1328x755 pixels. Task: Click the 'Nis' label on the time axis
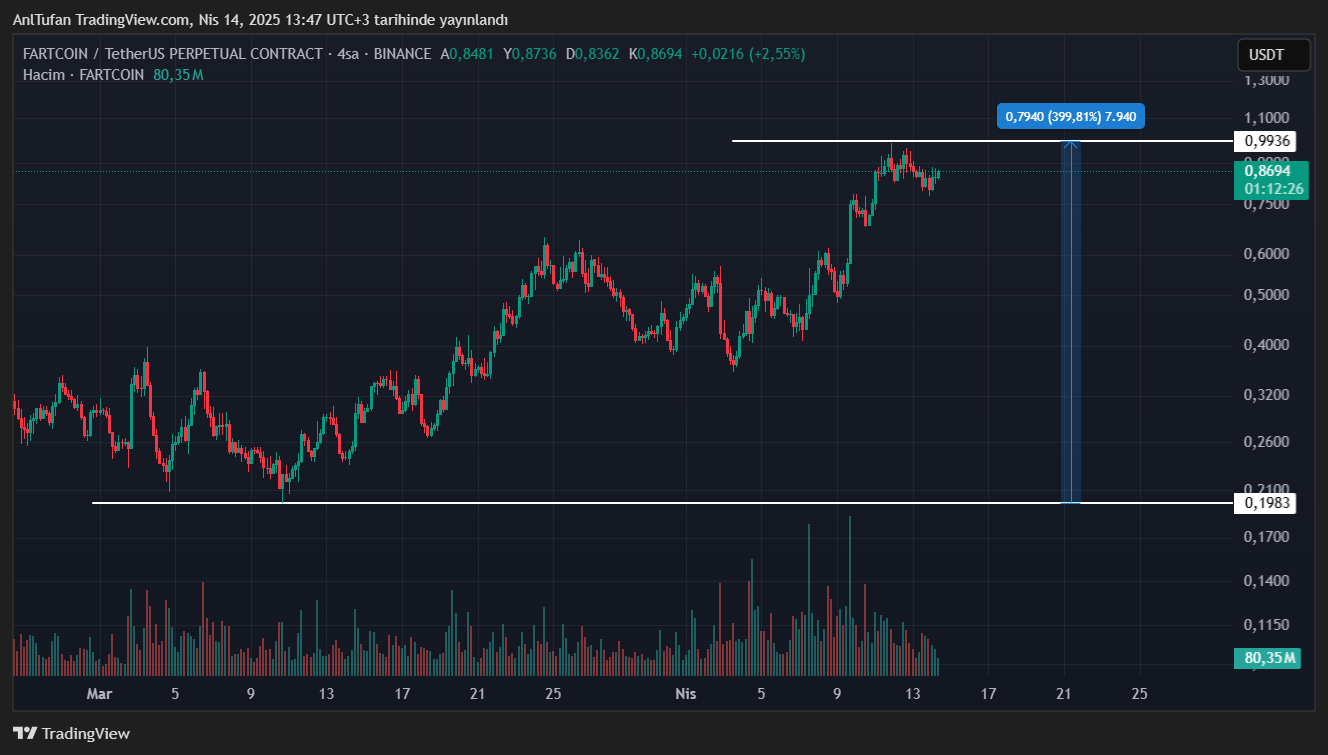685,694
